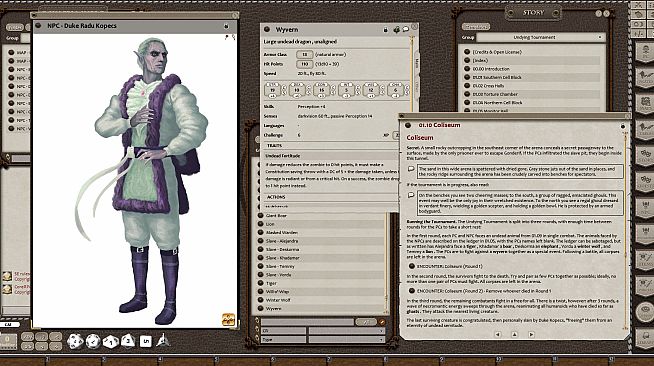Edit the Wyvern Hit Points value box
654x366 pixels.
304,64
